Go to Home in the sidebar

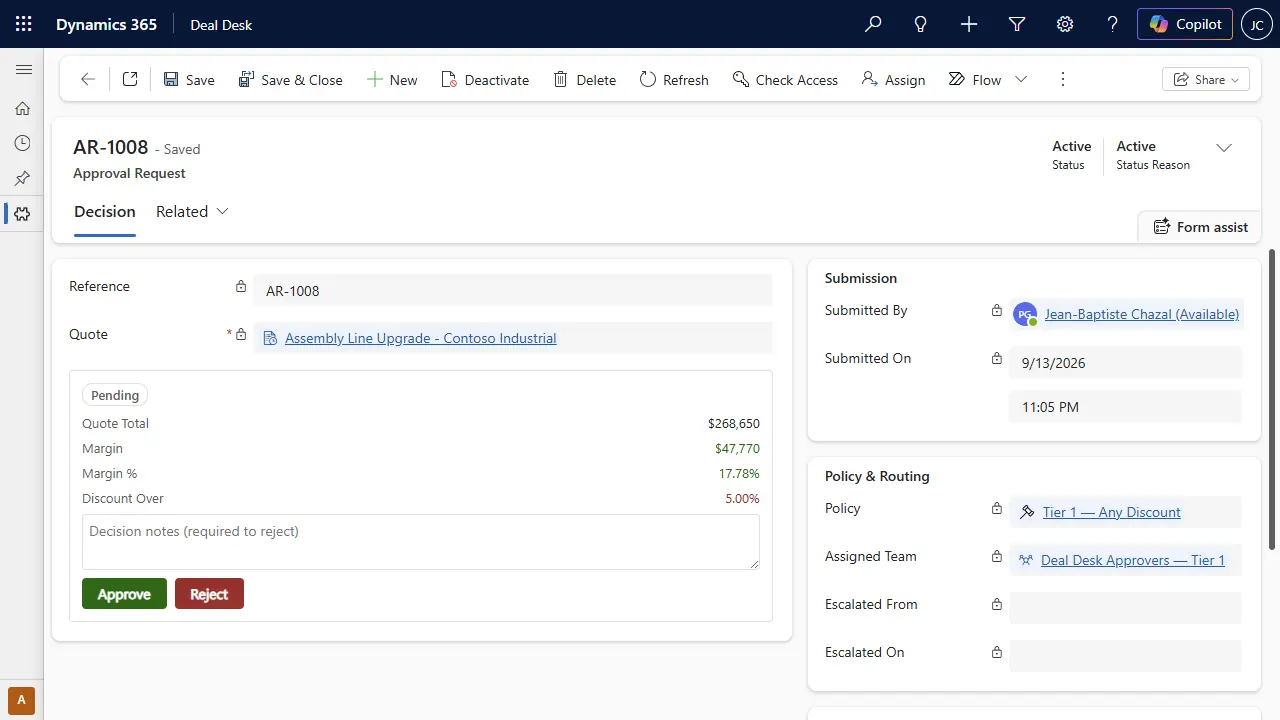point(22,108)
